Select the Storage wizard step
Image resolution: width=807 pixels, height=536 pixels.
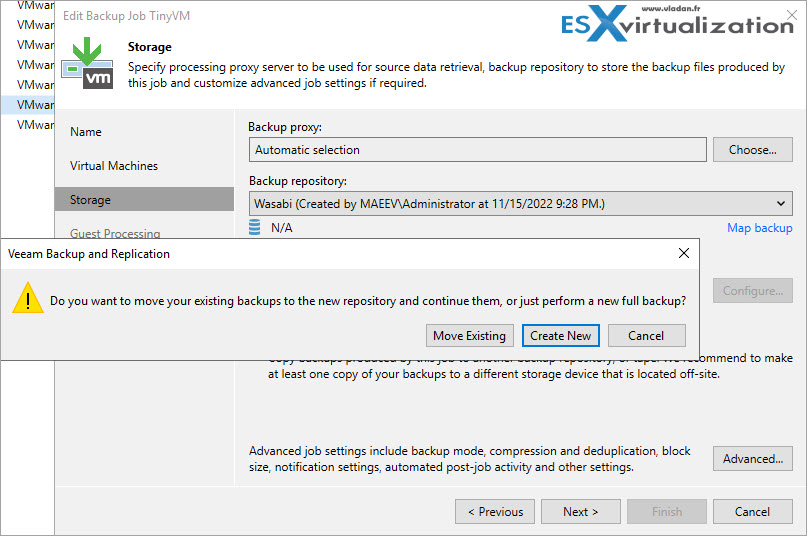[x=144, y=199]
